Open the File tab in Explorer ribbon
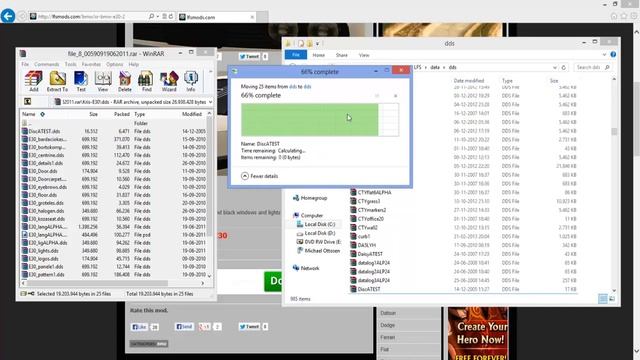Screen dimensions: 640x360 (296, 55)
